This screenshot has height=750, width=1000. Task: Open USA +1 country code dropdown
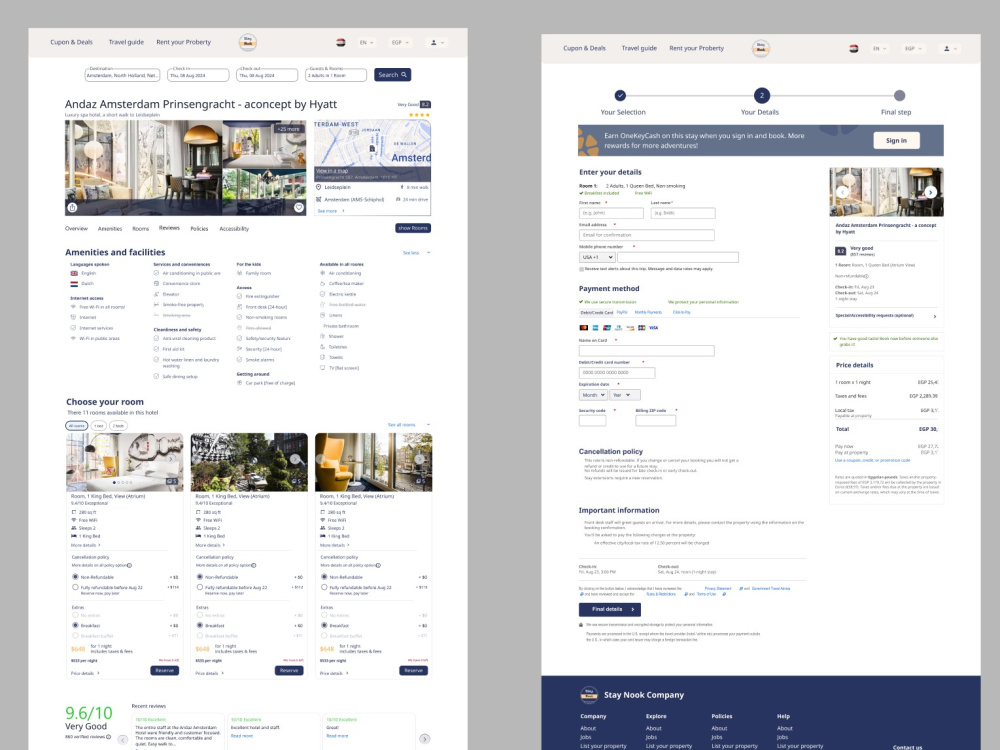597,257
